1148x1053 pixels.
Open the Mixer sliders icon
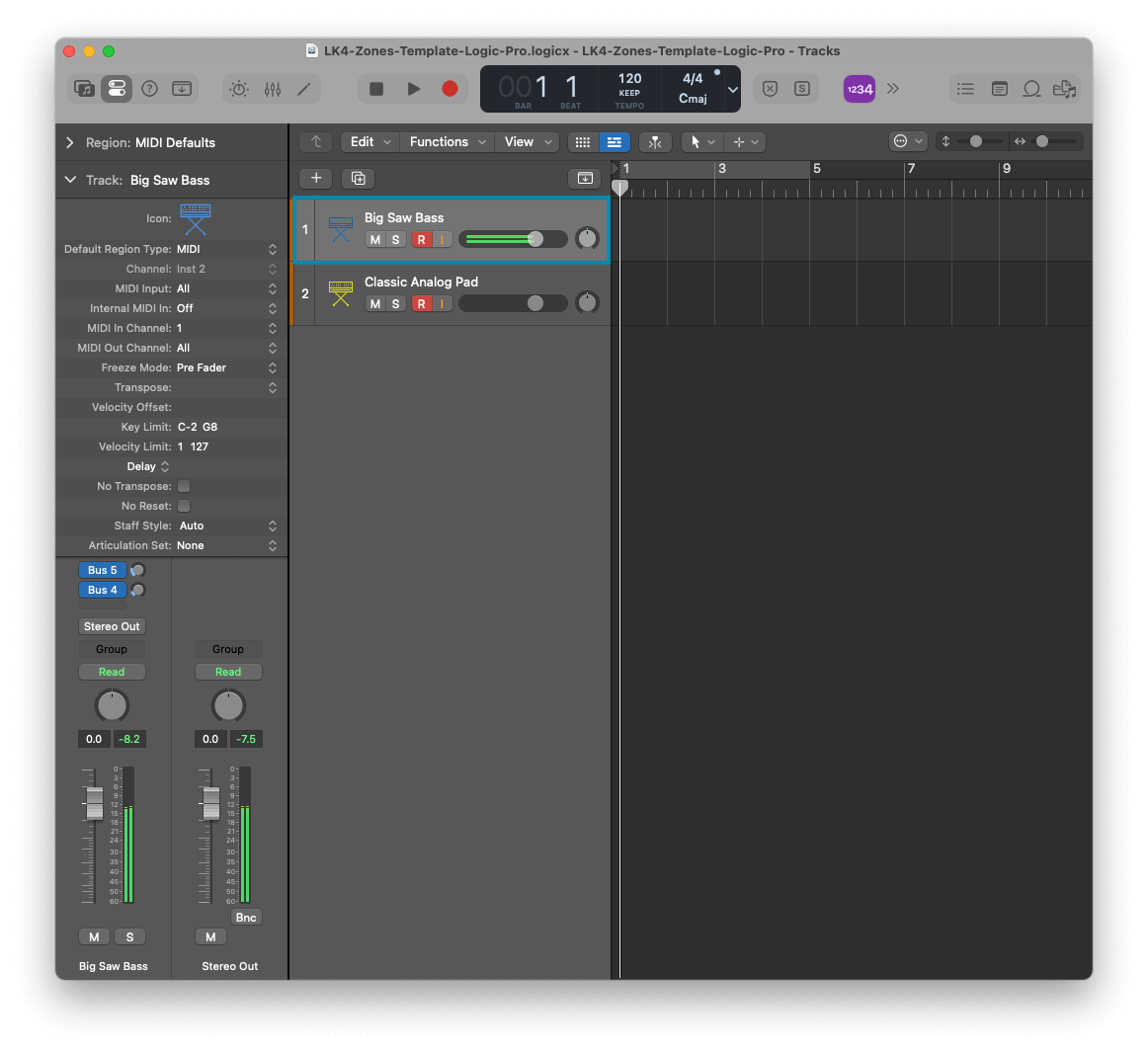point(273,89)
